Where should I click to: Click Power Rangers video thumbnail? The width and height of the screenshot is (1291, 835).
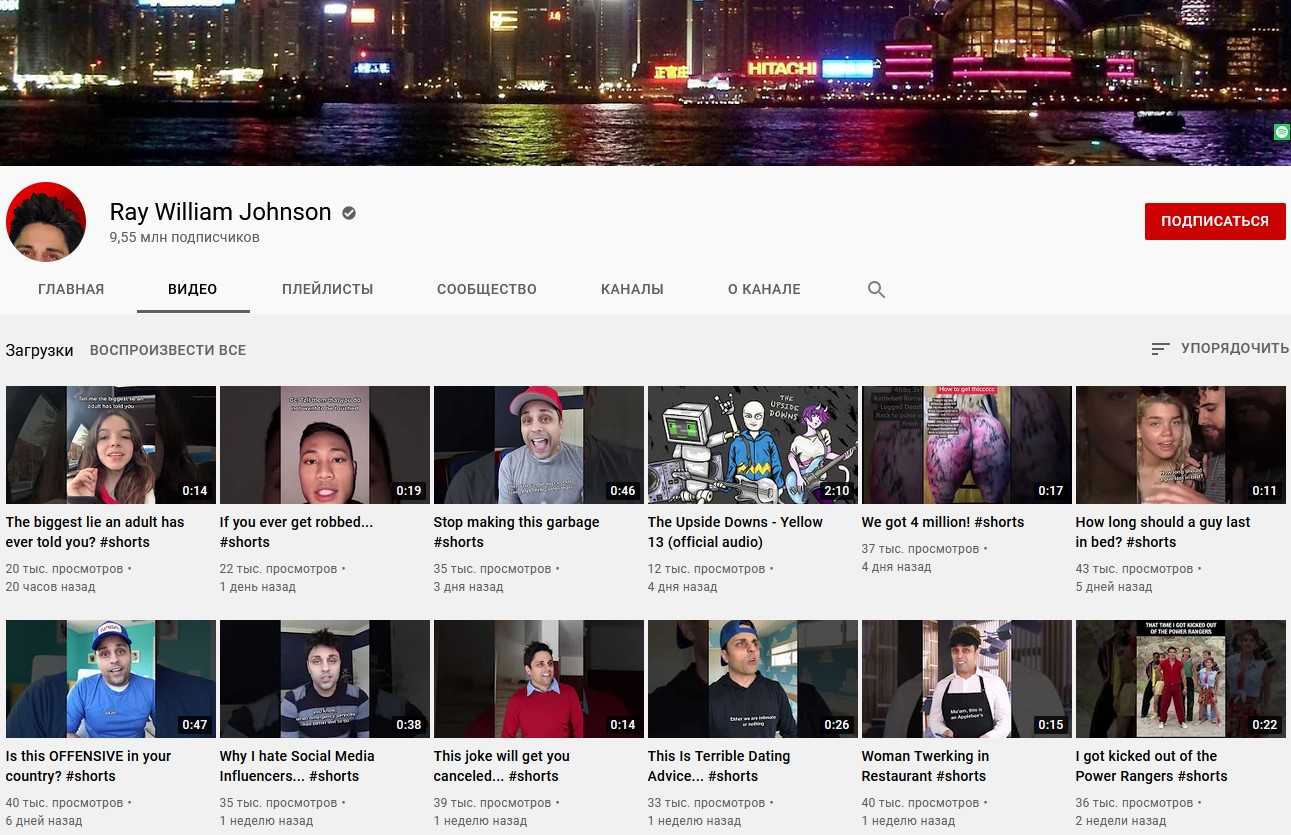[1180, 679]
